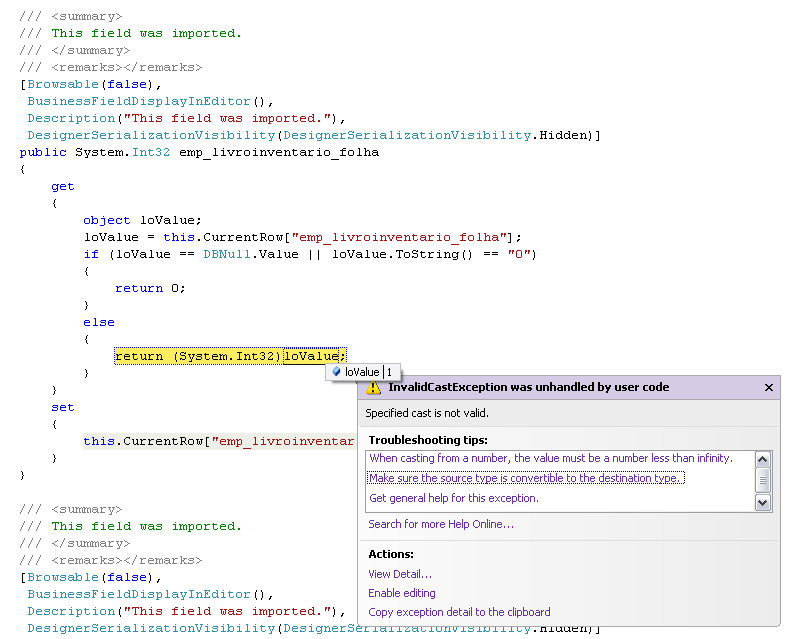Open View Detail for the exception

399,574
